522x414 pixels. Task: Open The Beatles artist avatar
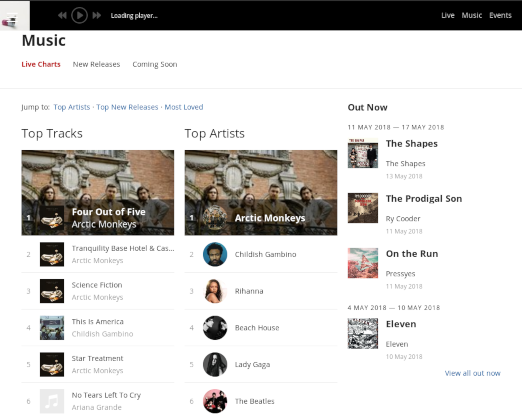[215, 401]
